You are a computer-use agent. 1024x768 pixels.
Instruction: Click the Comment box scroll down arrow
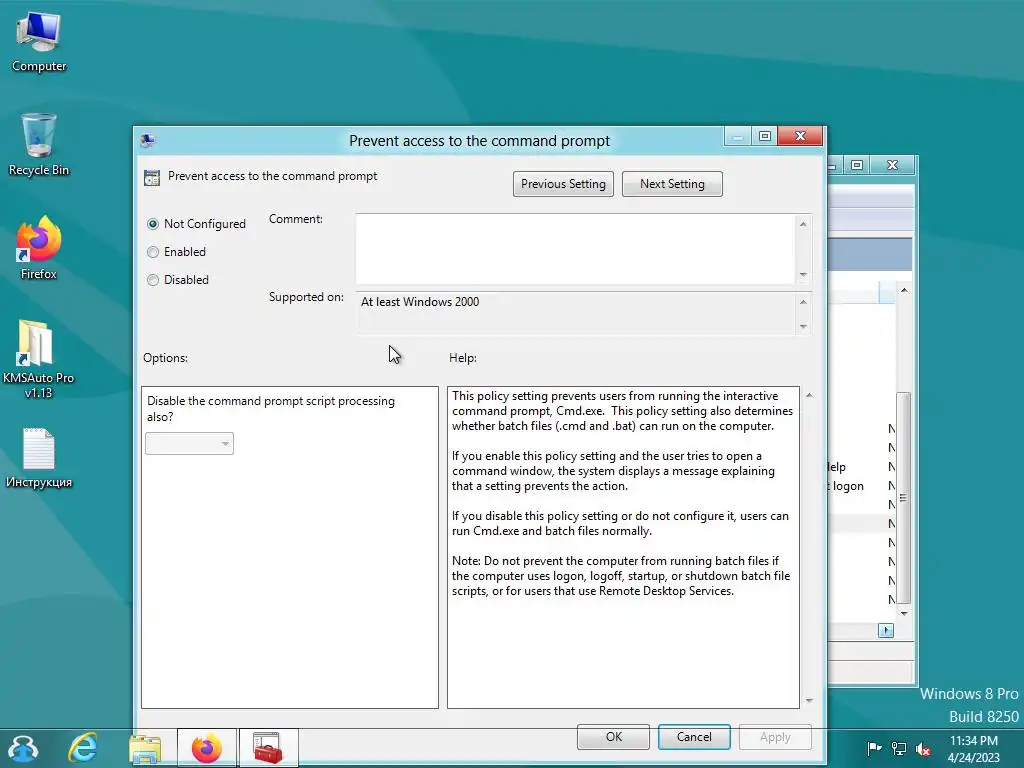tap(803, 275)
